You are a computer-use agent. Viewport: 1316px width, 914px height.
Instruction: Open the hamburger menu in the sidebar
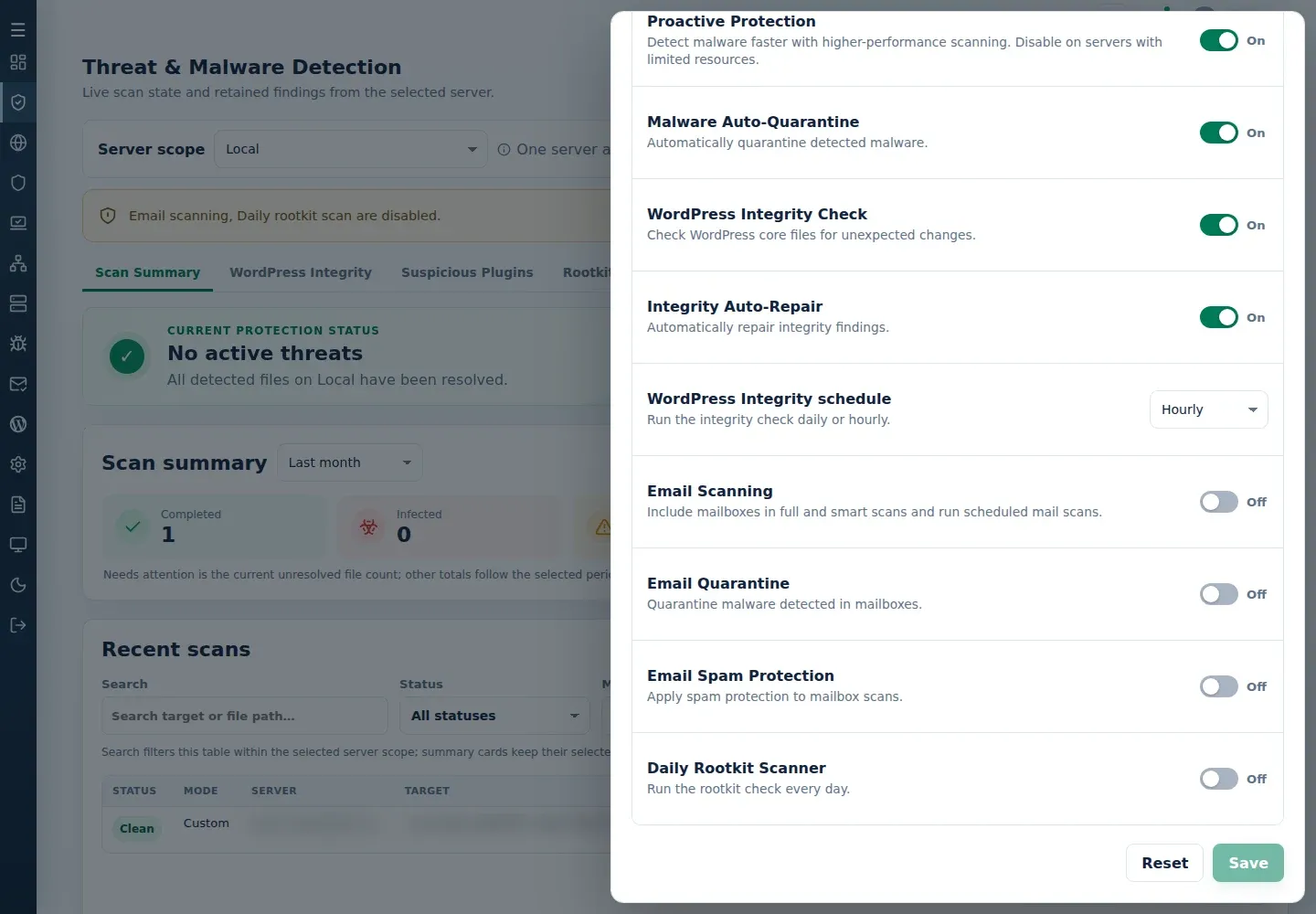[x=18, y=30]
